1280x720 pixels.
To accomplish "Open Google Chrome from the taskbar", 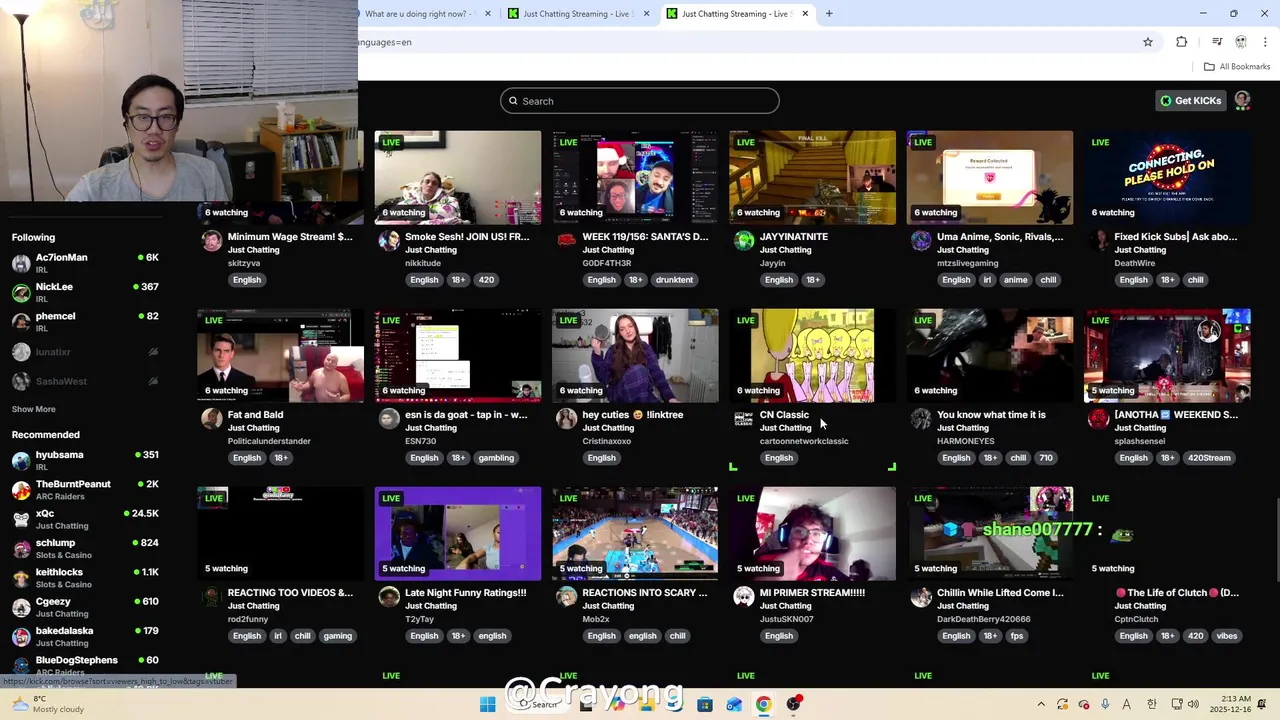I will pyautogui.click(x=763, y=704).
